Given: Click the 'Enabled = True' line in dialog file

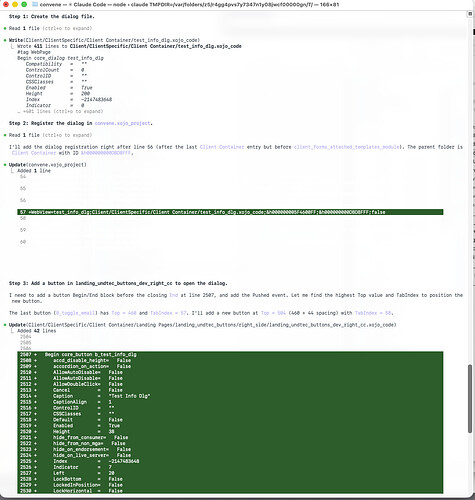Looking at the screenshot, I should pyautogui.click(x=59, y=88).
